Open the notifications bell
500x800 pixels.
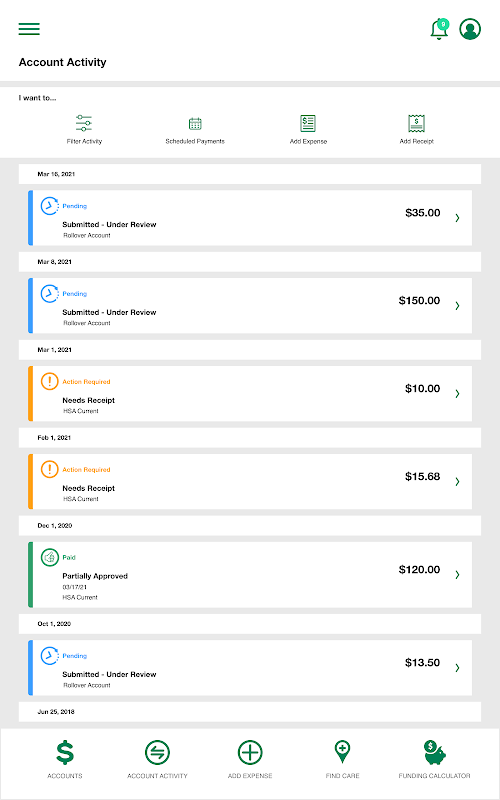click(439, 29)
